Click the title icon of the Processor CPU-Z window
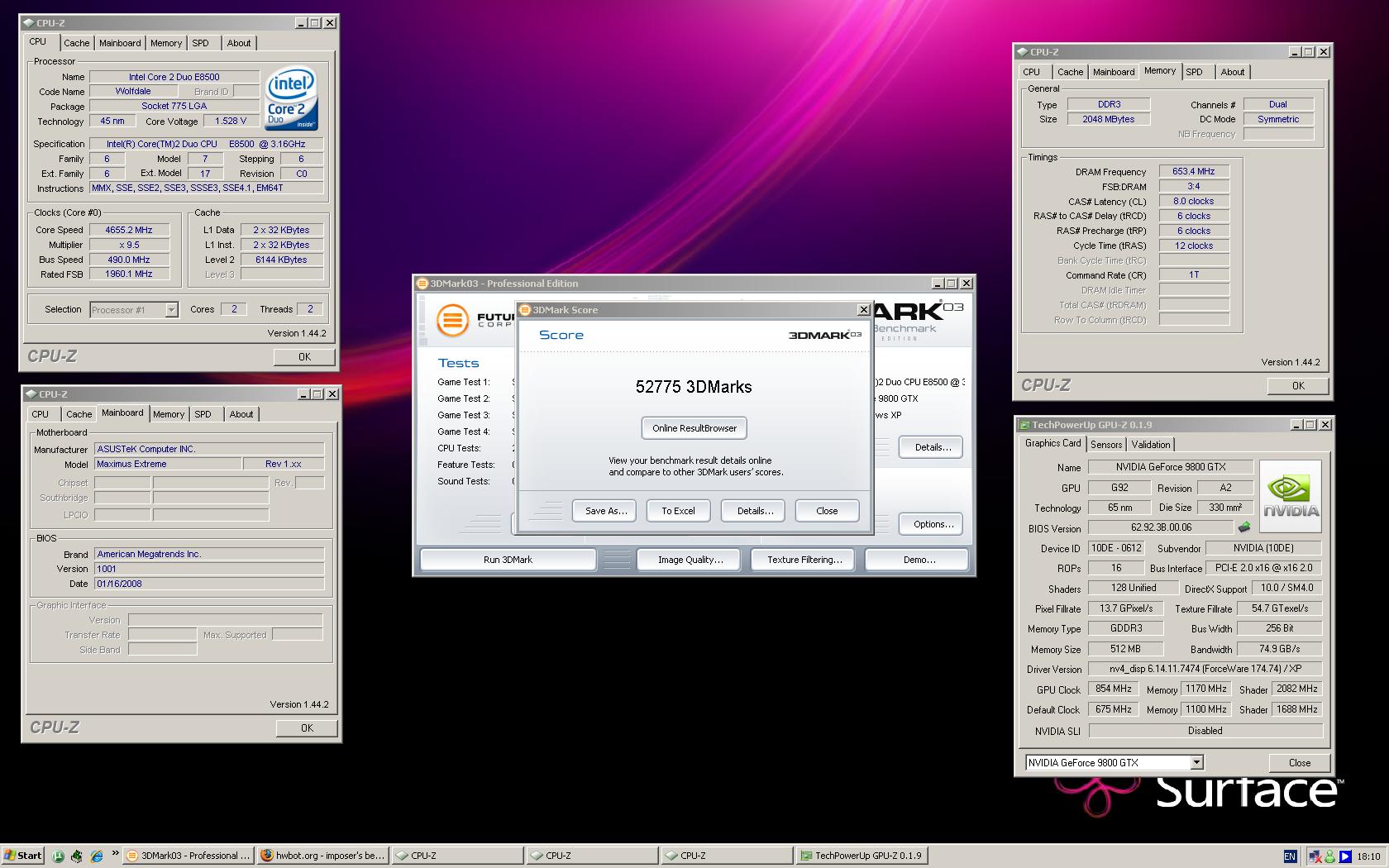 [x=29, y=23]
